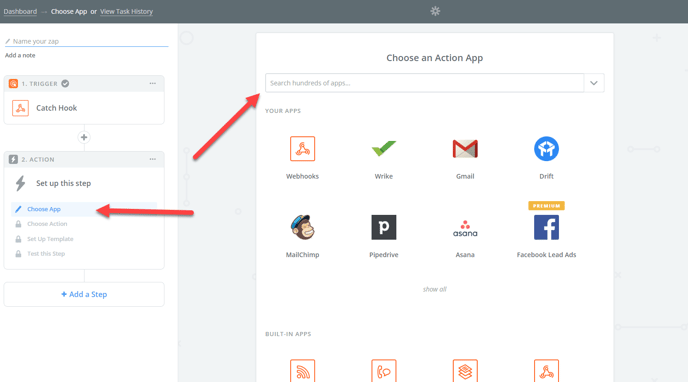This screenshot has width=688, height=382.
Task: Click show all apps link
Action: [x=434, y=289]
